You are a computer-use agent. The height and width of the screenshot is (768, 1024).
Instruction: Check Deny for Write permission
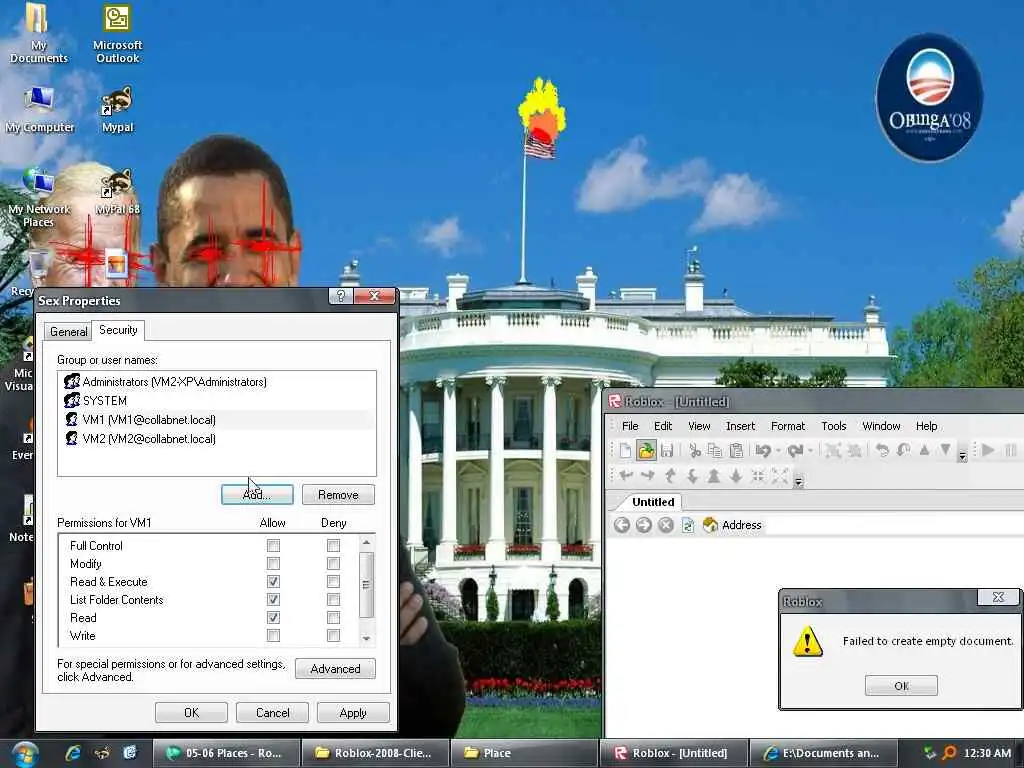click(333, 635)
